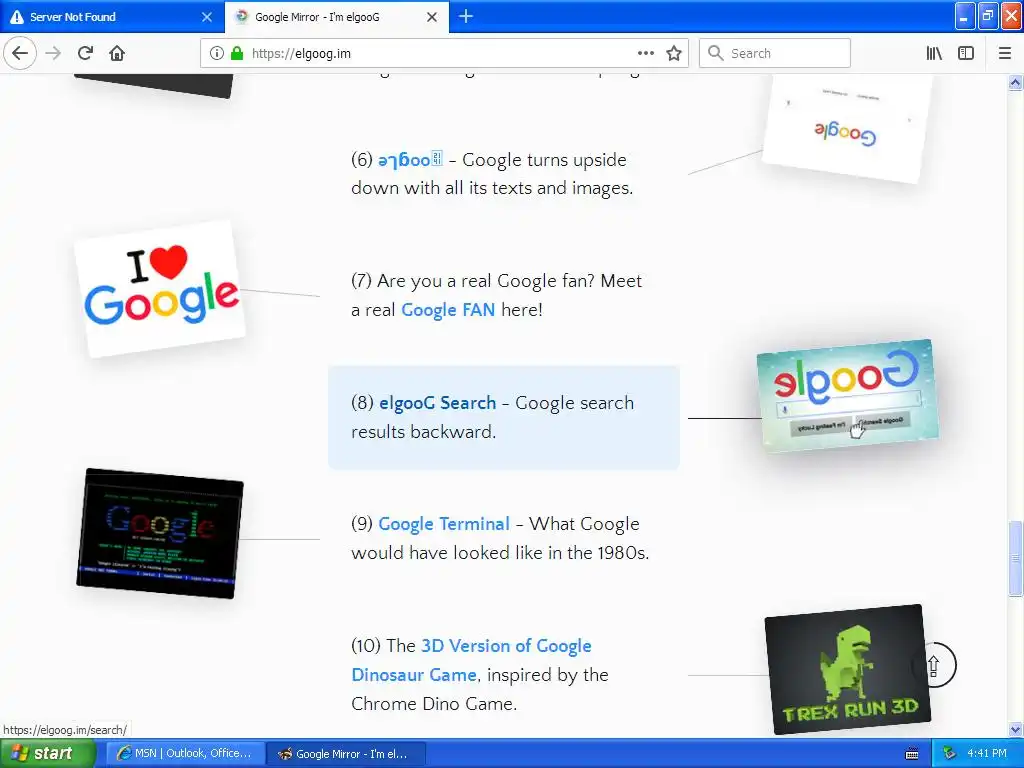Click the scrollbar up arrow
The width and height of the screenshot is (1024, 768).
(x=1015, y=82)
